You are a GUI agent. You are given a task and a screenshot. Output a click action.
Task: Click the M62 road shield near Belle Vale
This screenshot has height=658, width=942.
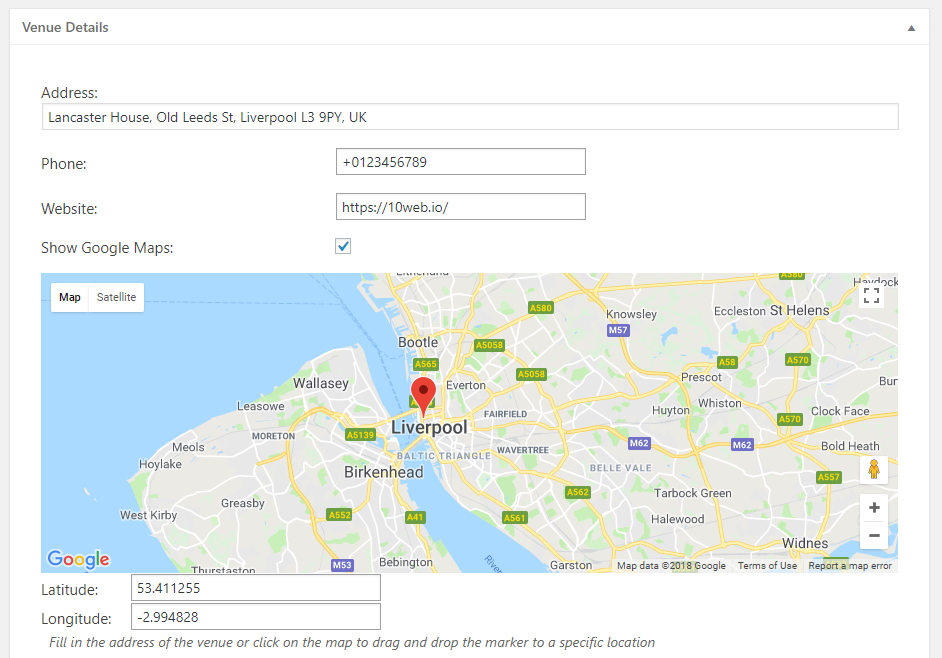pos(639,443)
